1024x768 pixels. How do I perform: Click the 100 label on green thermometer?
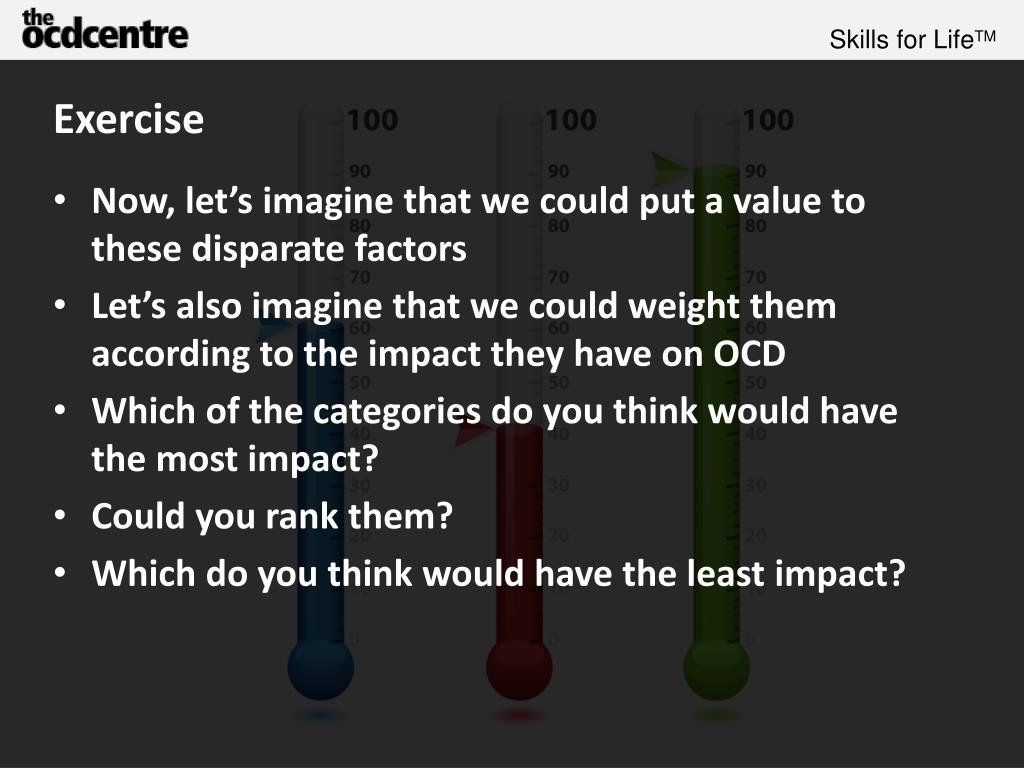[x=768, y=120]
